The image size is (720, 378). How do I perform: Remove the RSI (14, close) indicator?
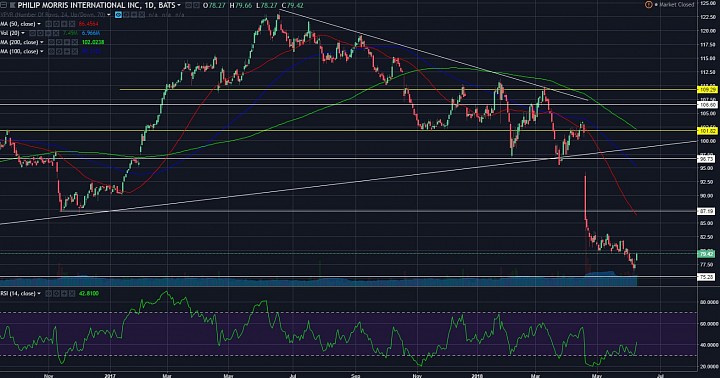[x=72, y=293]
